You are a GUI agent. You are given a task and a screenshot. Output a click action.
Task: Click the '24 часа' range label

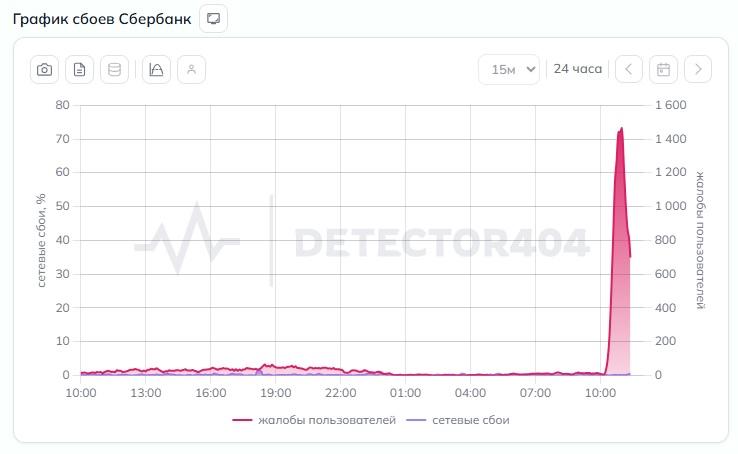pyautogui.click(x=578, y=69)
